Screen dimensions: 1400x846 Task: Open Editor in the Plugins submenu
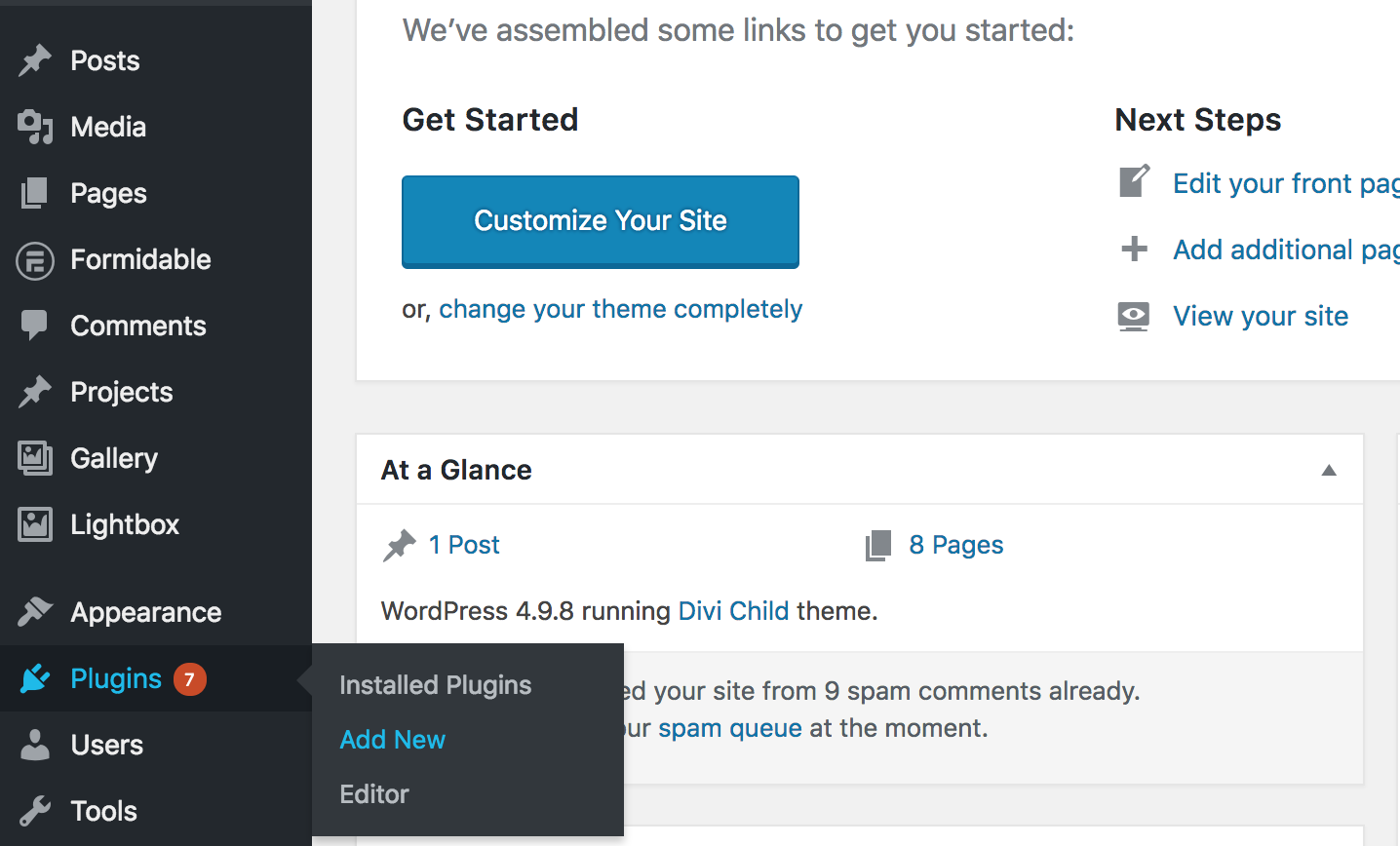point(374,794)
